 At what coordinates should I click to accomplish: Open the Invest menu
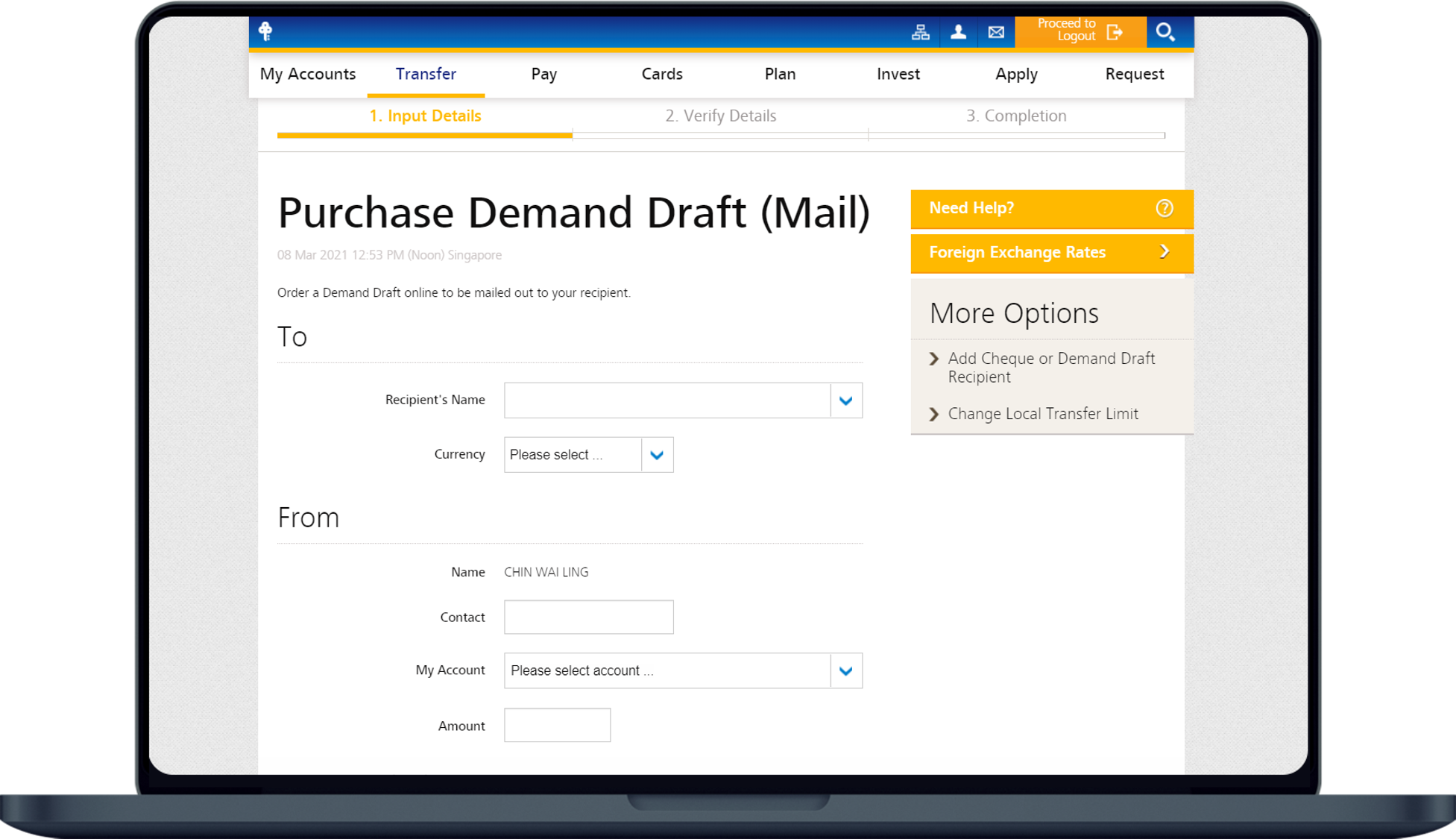click(898, 74)
